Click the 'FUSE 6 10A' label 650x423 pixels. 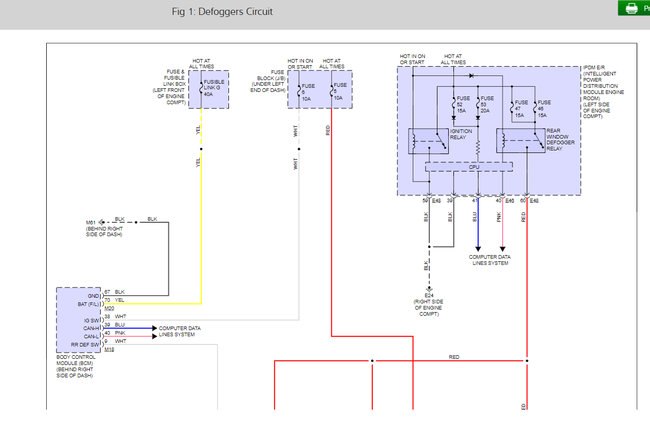(308, 92)
